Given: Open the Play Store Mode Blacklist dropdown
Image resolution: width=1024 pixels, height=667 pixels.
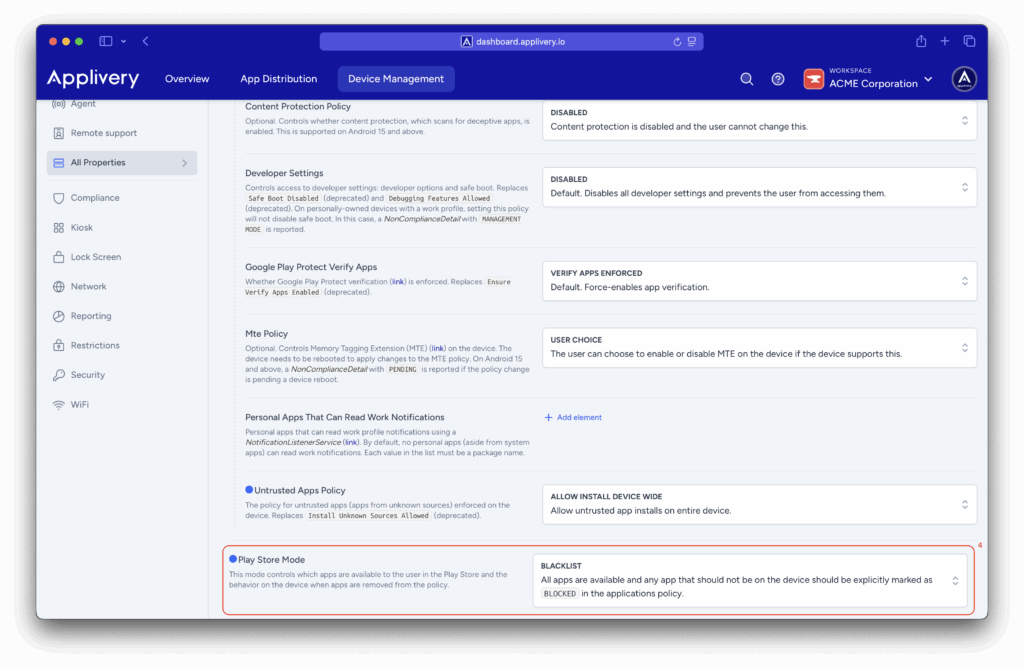Looking at the screenshot, I should 749,580.
